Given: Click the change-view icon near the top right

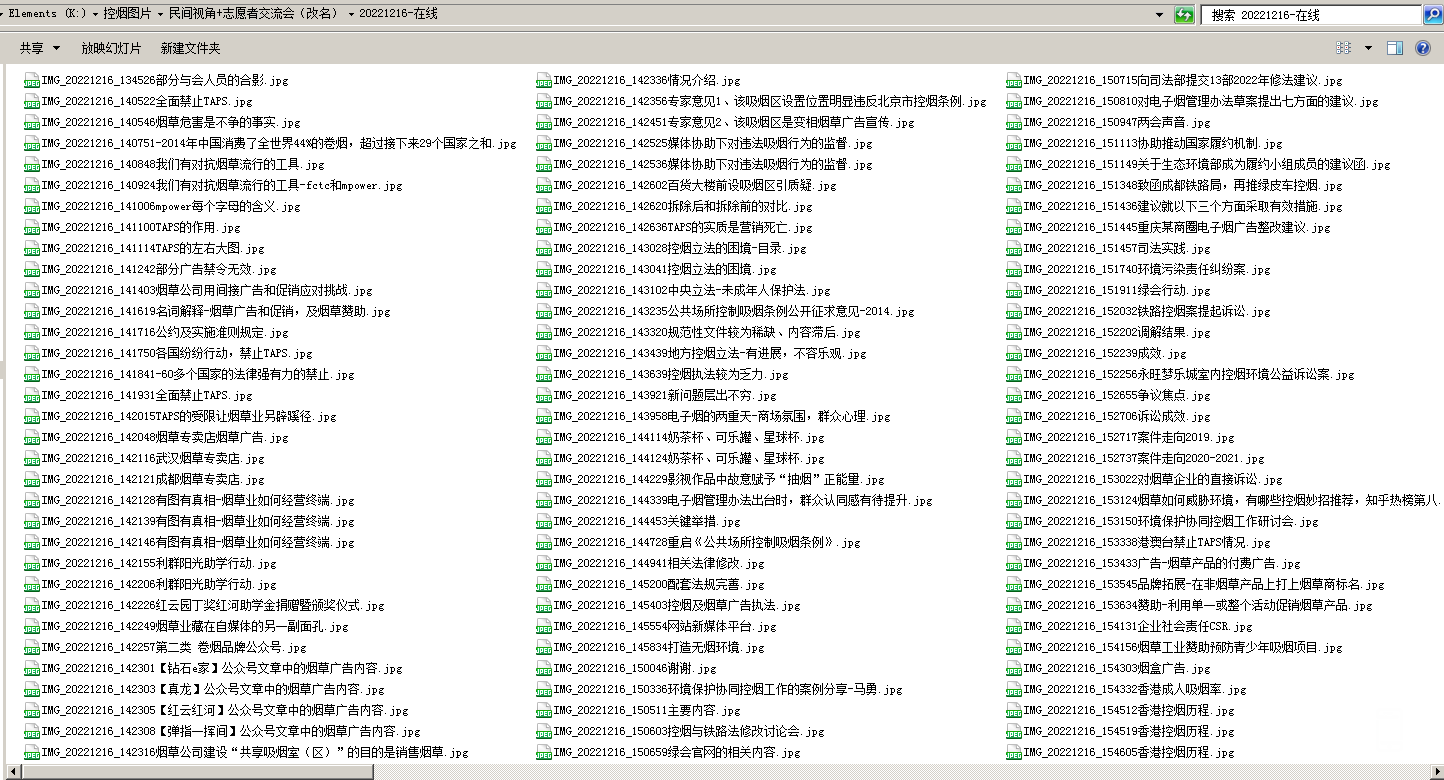Looking at the screenshot, I should pyautogui.click(x=1343, y=47).
